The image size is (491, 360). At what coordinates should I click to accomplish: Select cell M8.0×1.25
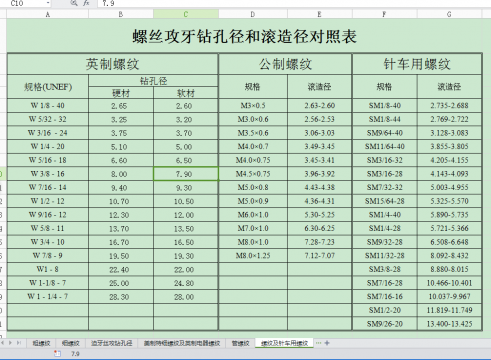pos(253,256)
